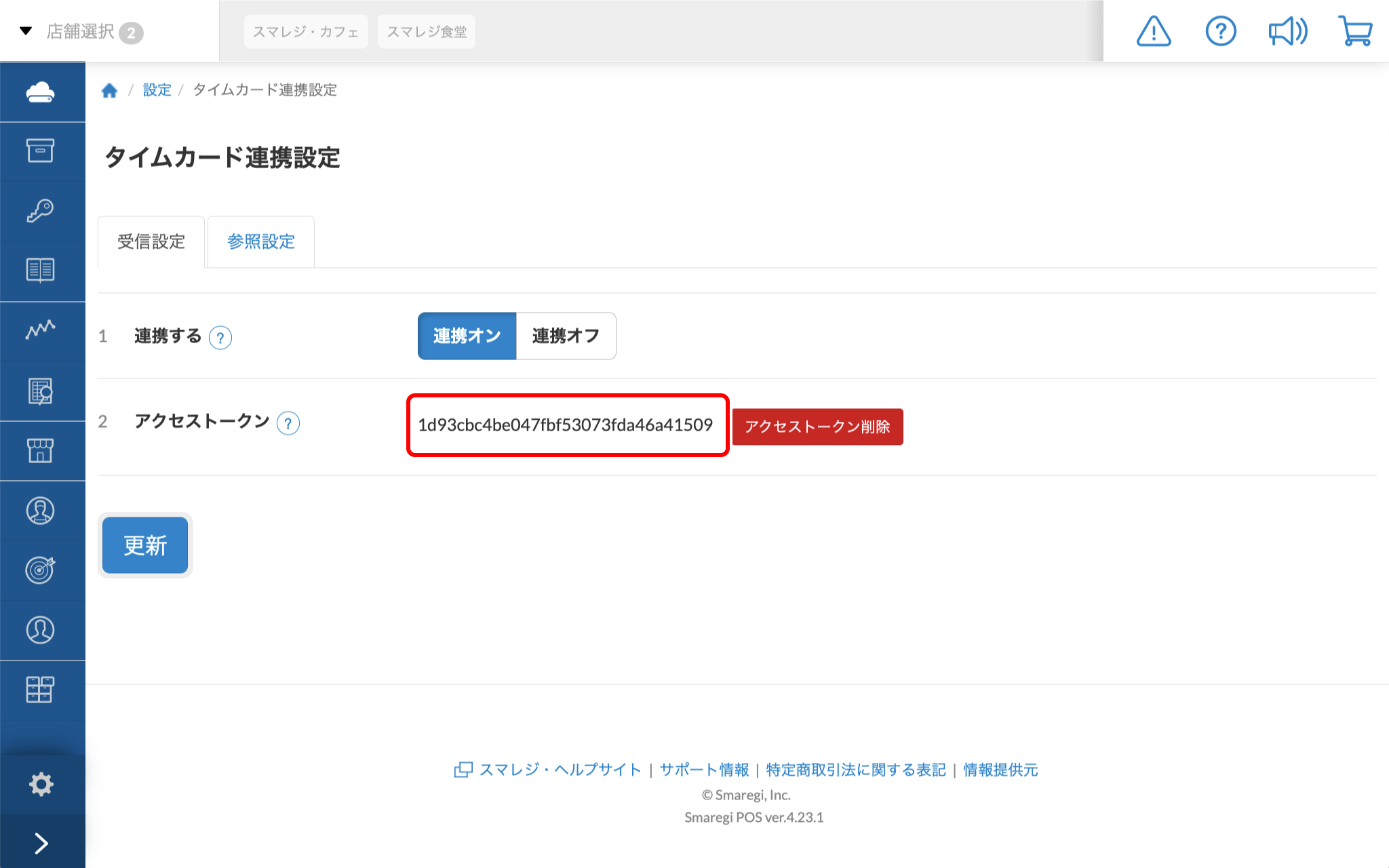Open the open-book catalog sidebar icon
The height and width of the screenshot is (868, 1389).
[x=41, y=270]
